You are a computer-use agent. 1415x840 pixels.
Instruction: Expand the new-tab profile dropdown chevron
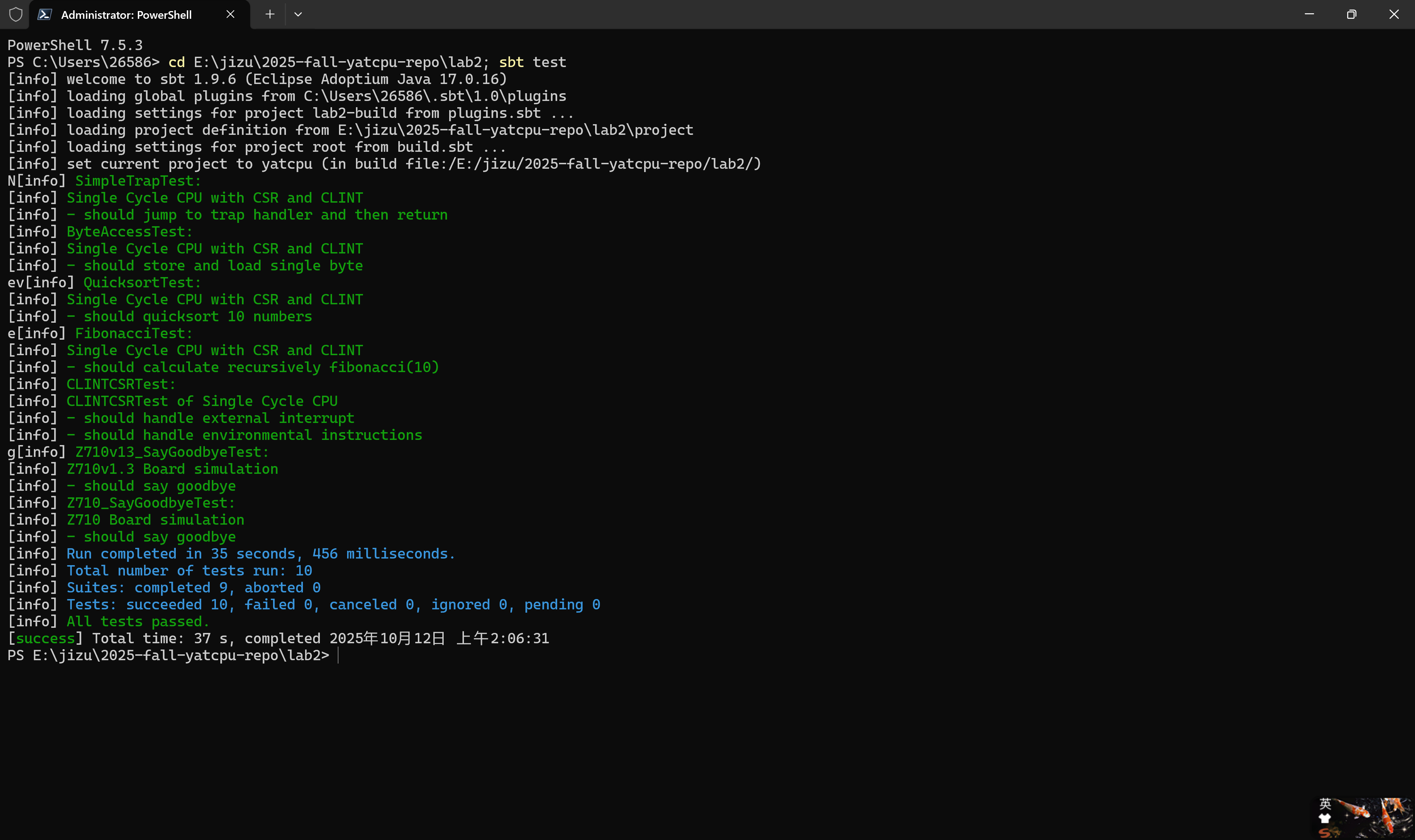(298, 15)
